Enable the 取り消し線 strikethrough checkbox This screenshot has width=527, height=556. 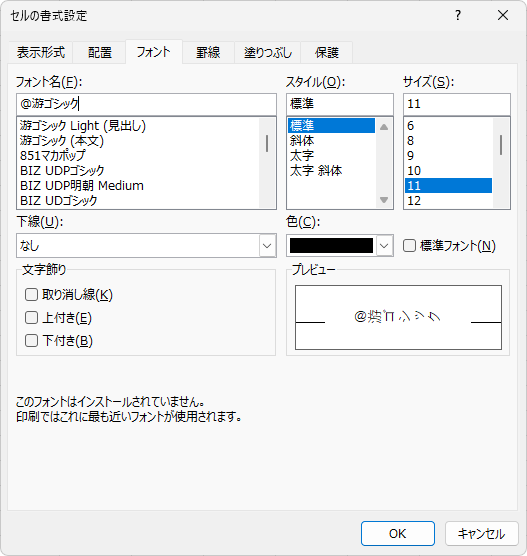point(32,294)
